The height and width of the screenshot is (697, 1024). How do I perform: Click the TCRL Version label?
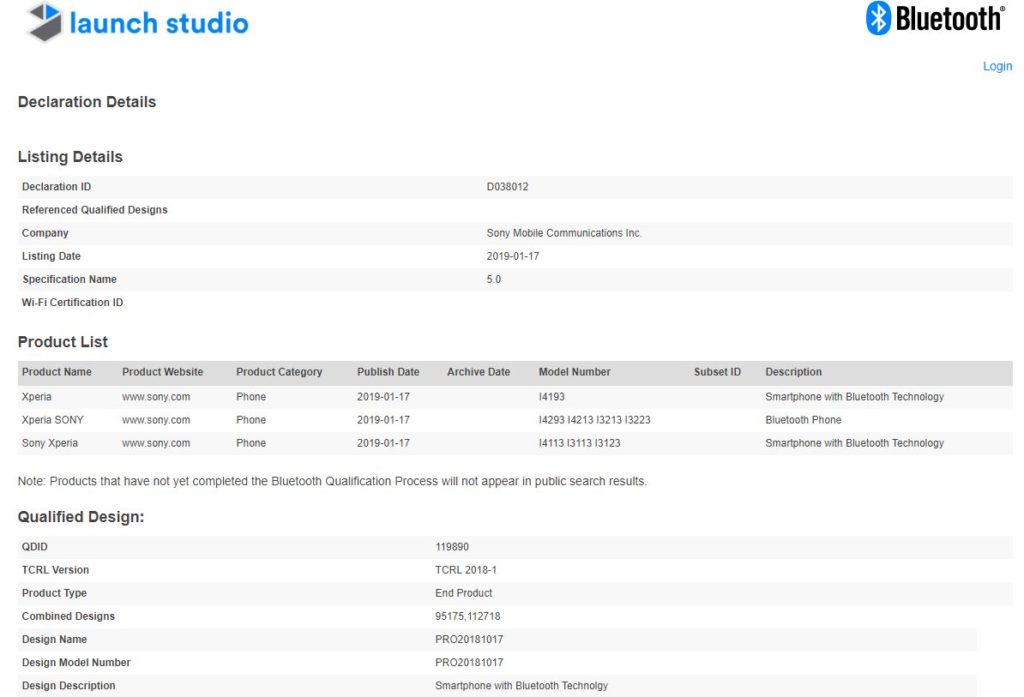[56, 570]
